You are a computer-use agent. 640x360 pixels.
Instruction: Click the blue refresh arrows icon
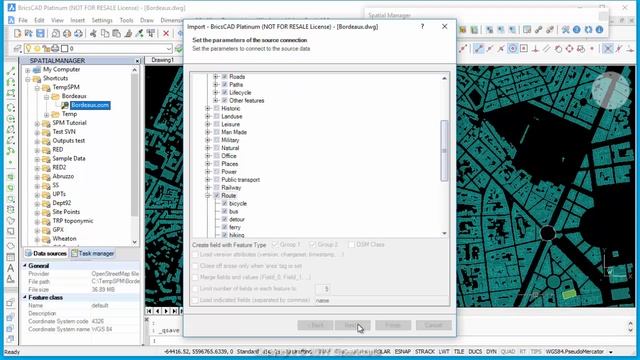[588, 30]
